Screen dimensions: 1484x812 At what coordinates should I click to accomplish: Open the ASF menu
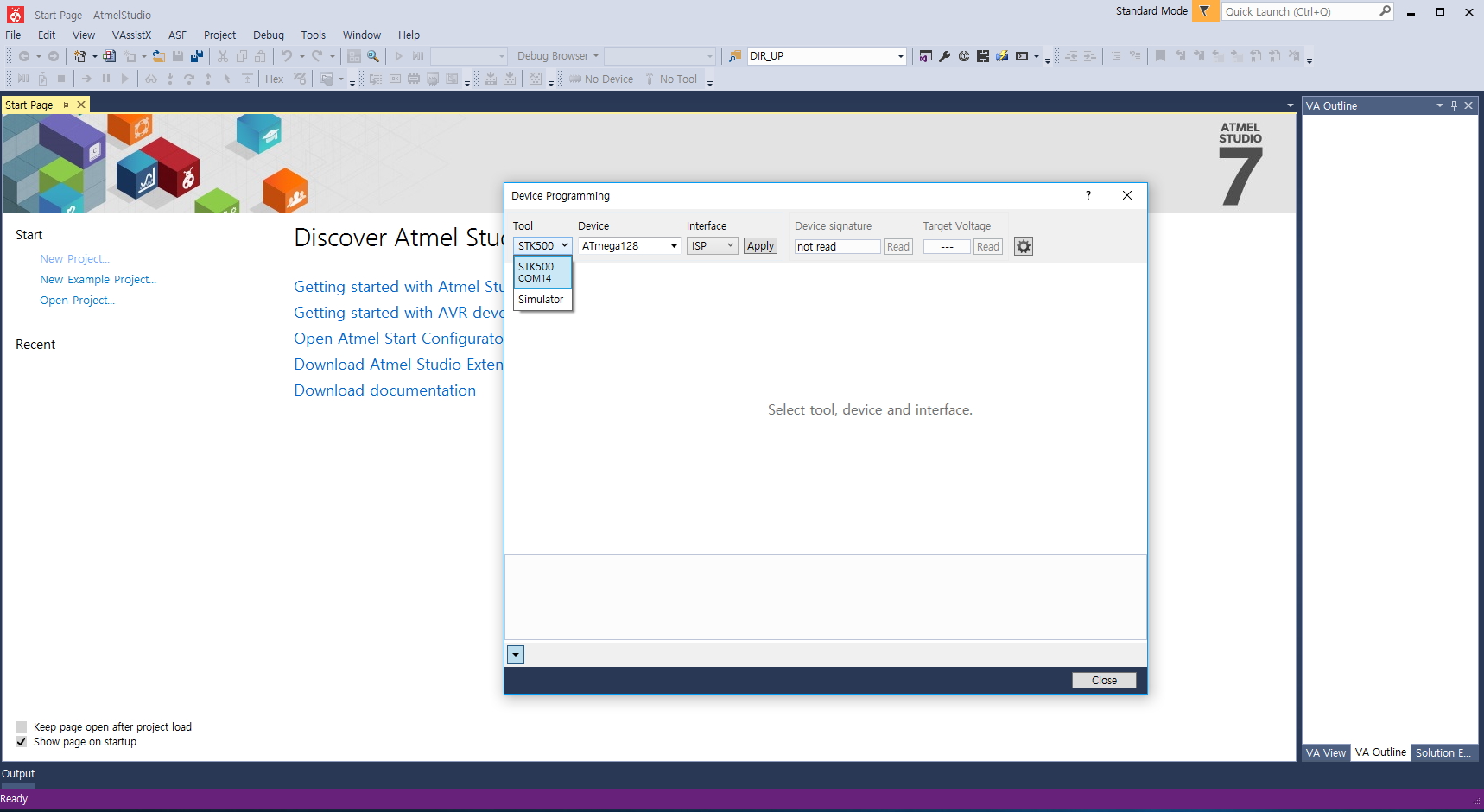[177, 35]
